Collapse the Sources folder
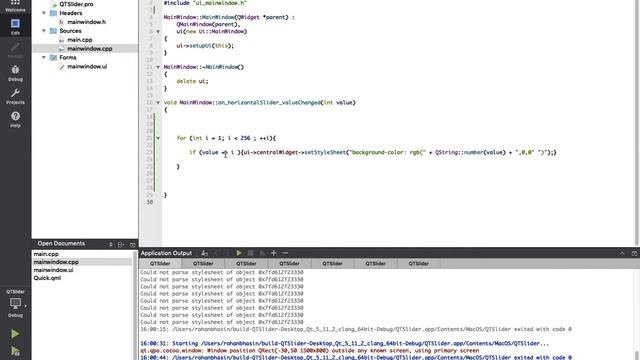640x360 pixels. click(x=44, y=31)
